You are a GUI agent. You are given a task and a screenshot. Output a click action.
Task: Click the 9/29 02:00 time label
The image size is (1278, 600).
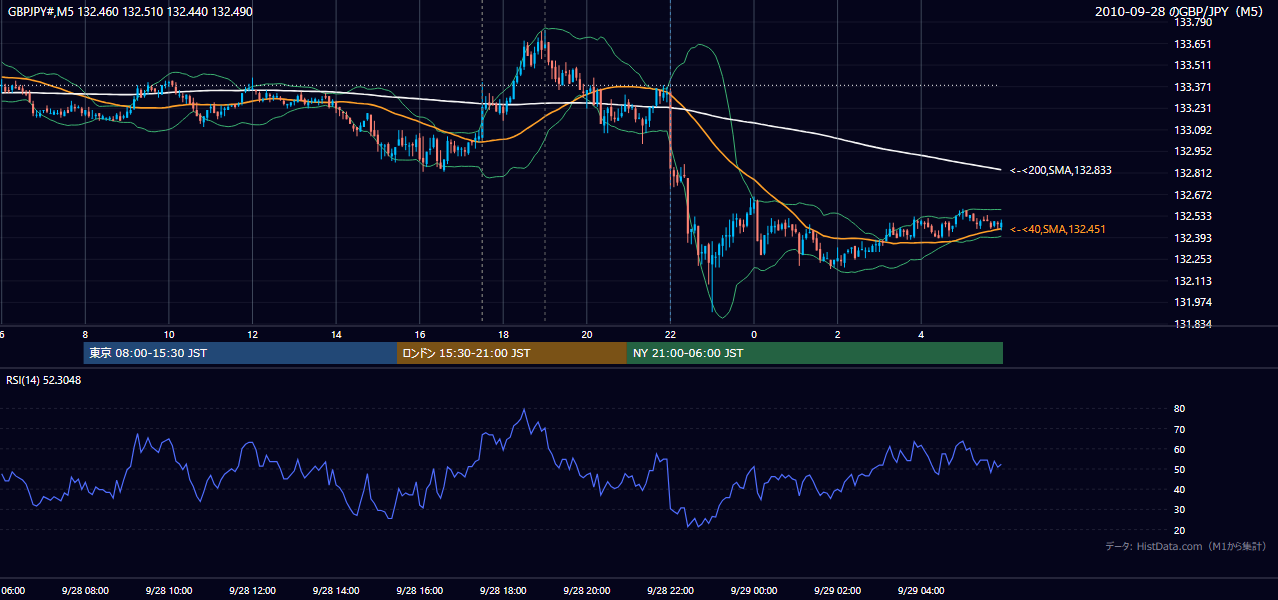(838, 590)
